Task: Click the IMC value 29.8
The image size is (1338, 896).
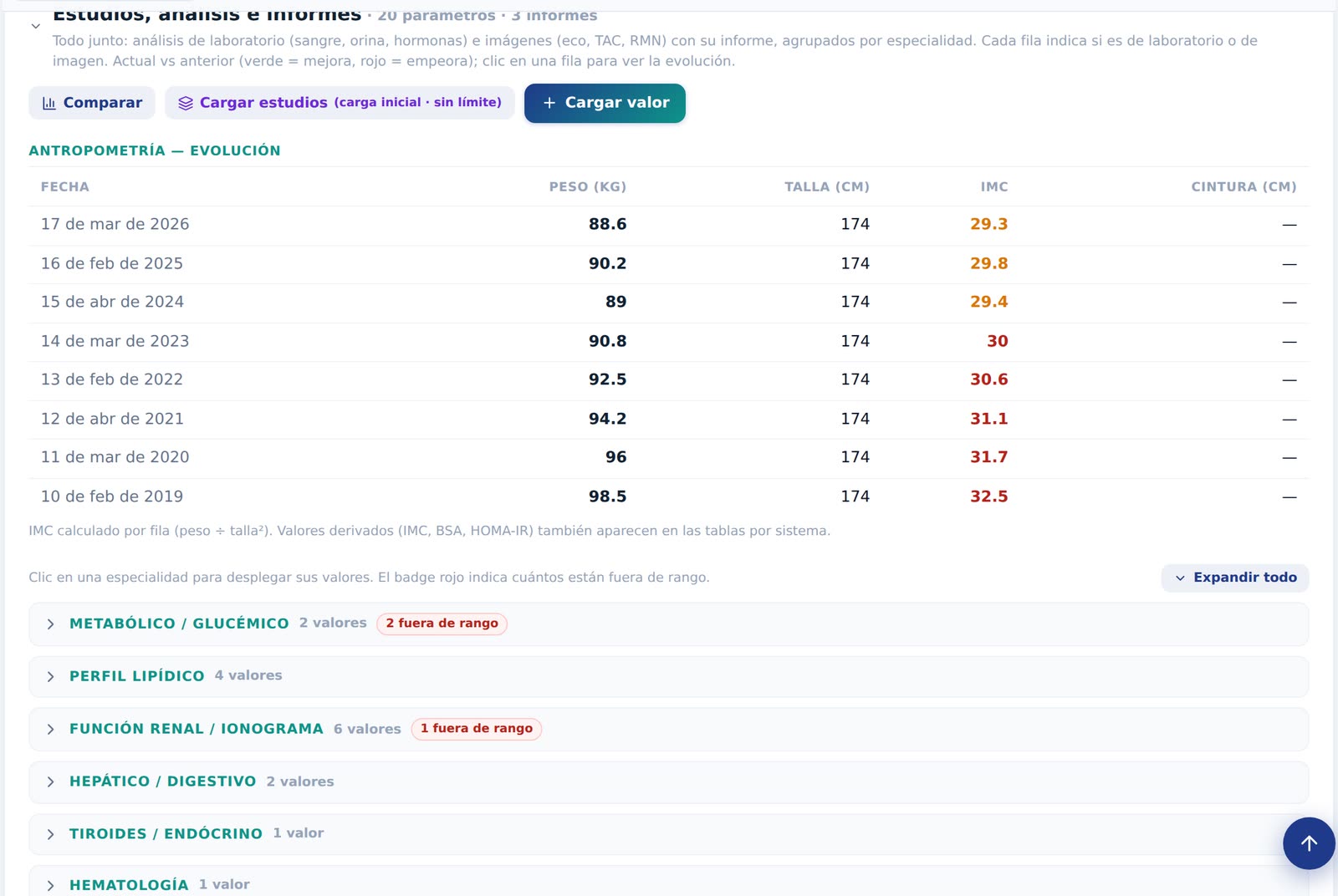Action: pos(988,264)
